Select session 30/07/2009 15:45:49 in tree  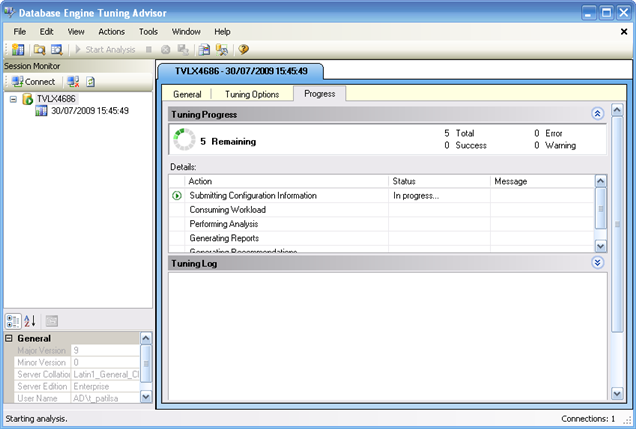90,111
